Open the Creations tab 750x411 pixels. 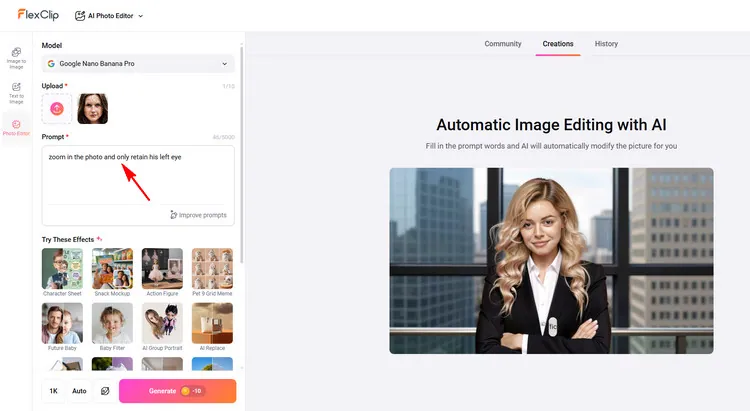[557, 44]
